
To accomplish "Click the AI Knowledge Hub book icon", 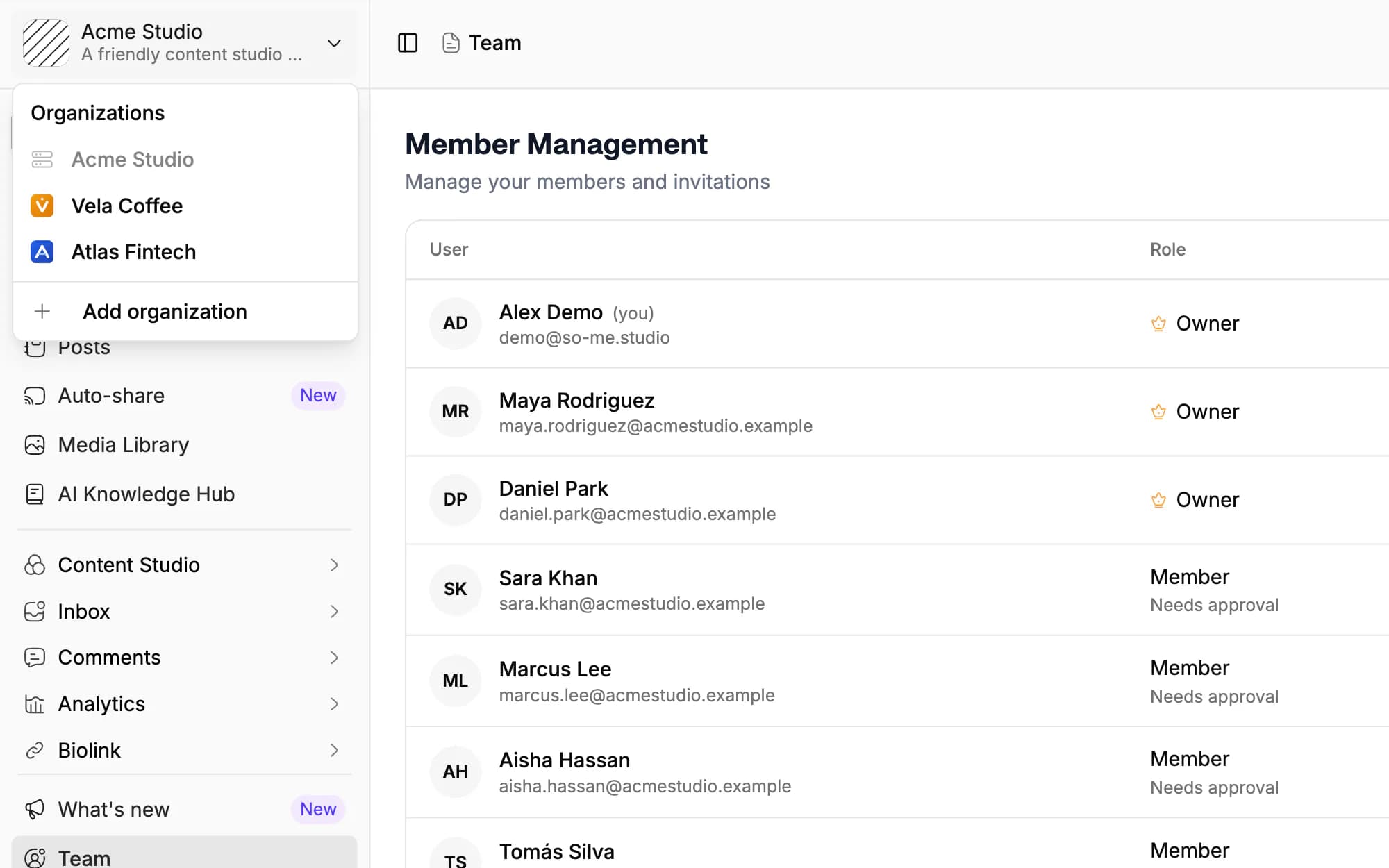I will tap(35, 494).
